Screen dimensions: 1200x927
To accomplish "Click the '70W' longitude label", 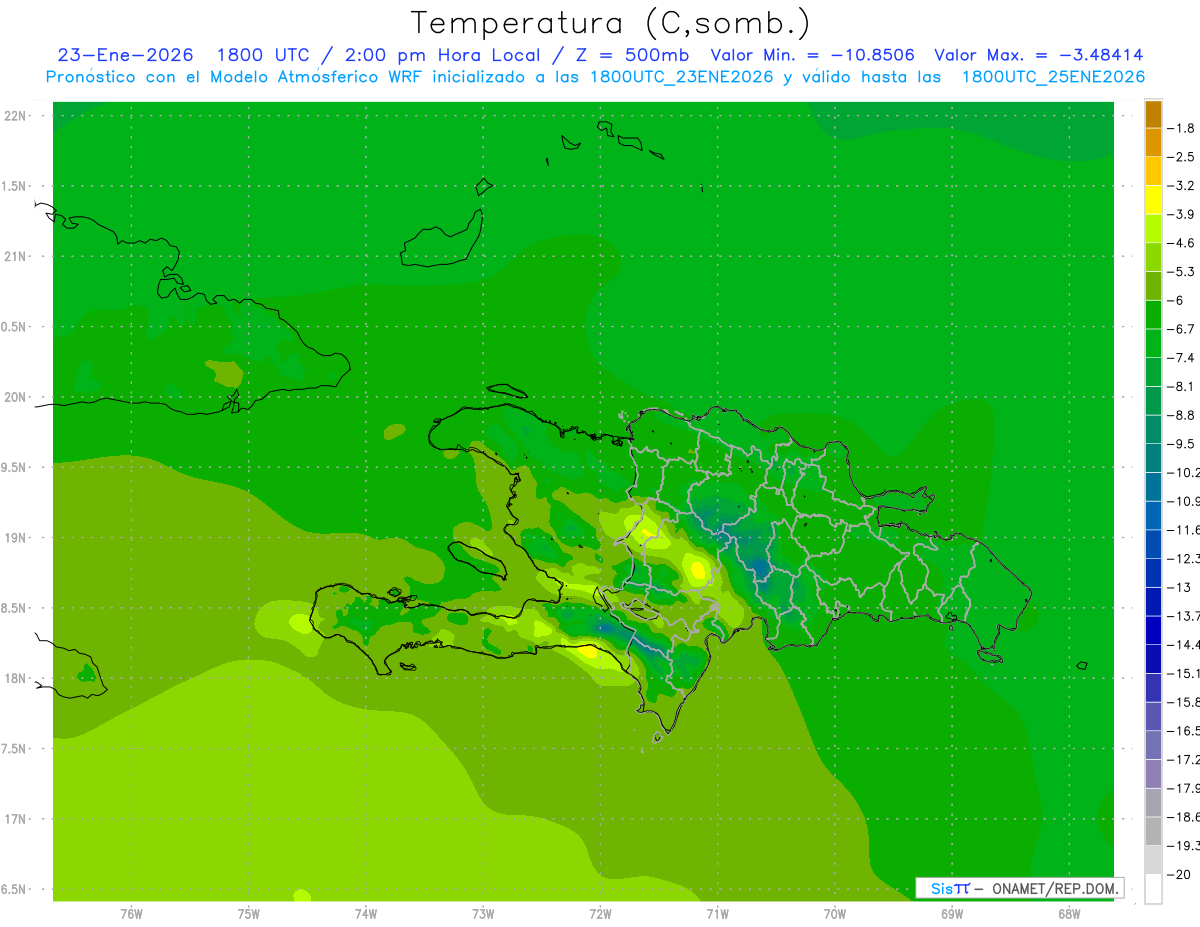I will [834, 914].
